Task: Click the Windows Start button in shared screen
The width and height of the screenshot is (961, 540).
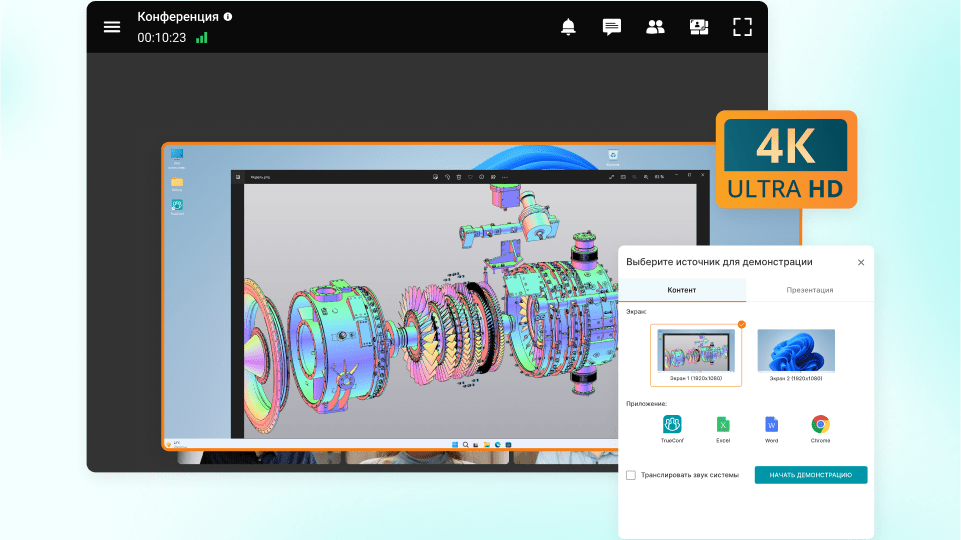Action: pyautogui.click(x=453, y=443)
